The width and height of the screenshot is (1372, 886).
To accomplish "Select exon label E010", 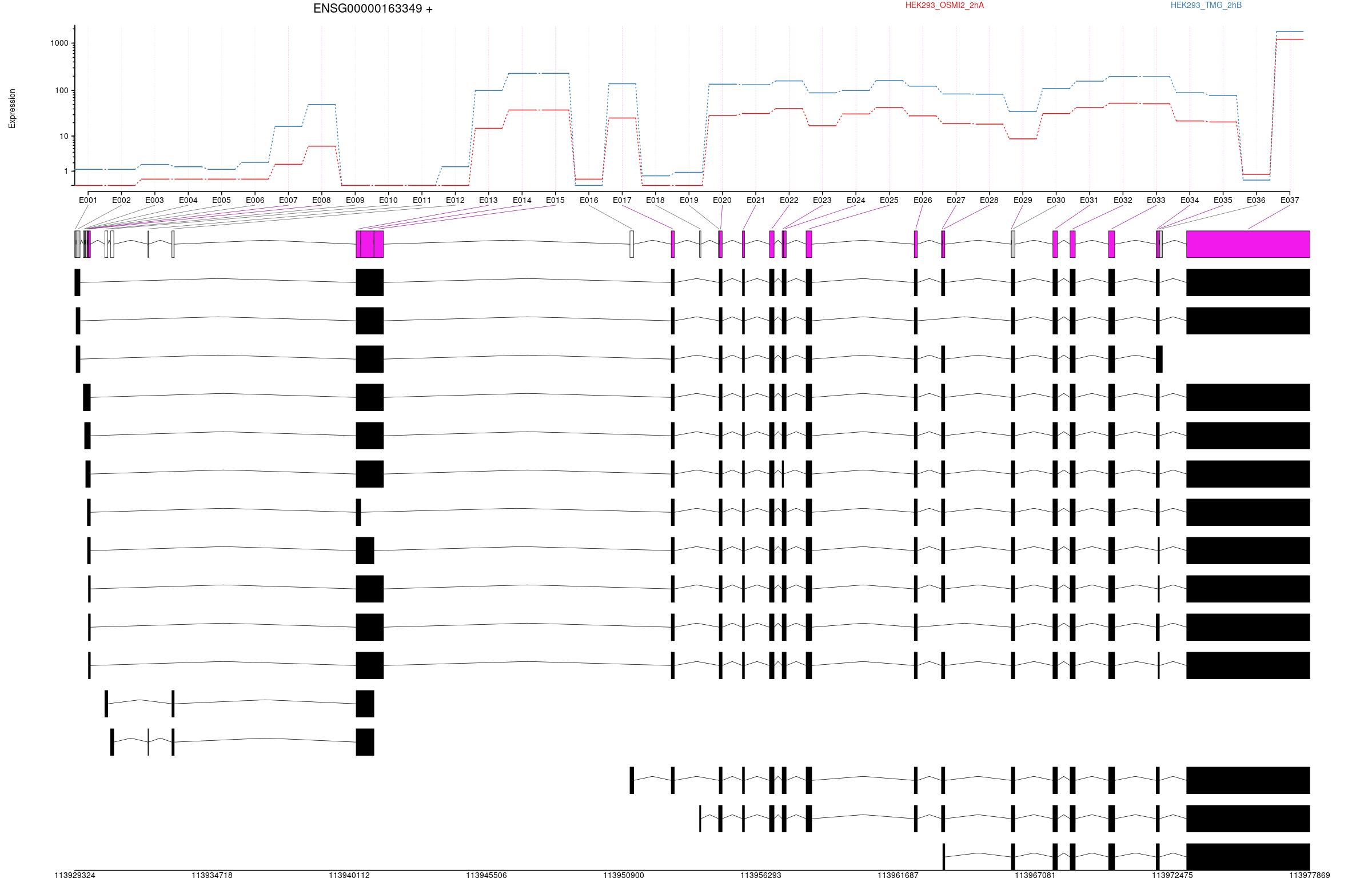I will point(388,200).
